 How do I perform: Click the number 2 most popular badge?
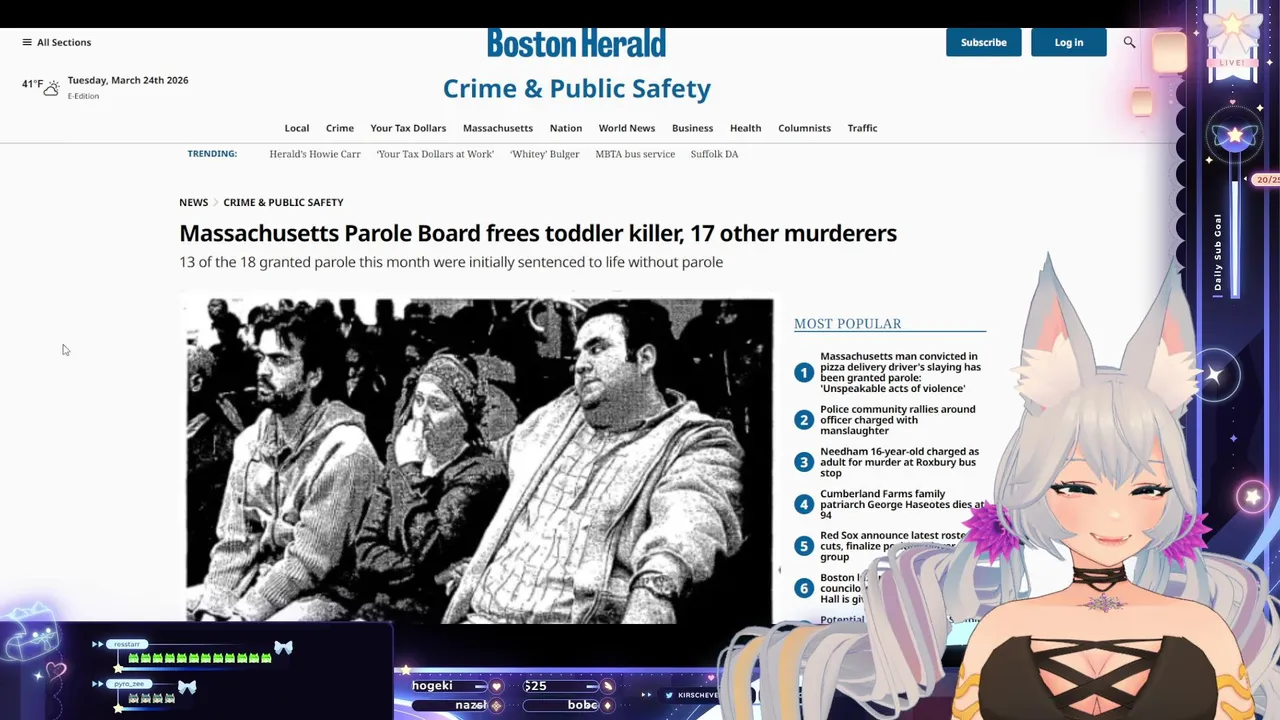tap(804, 420)
